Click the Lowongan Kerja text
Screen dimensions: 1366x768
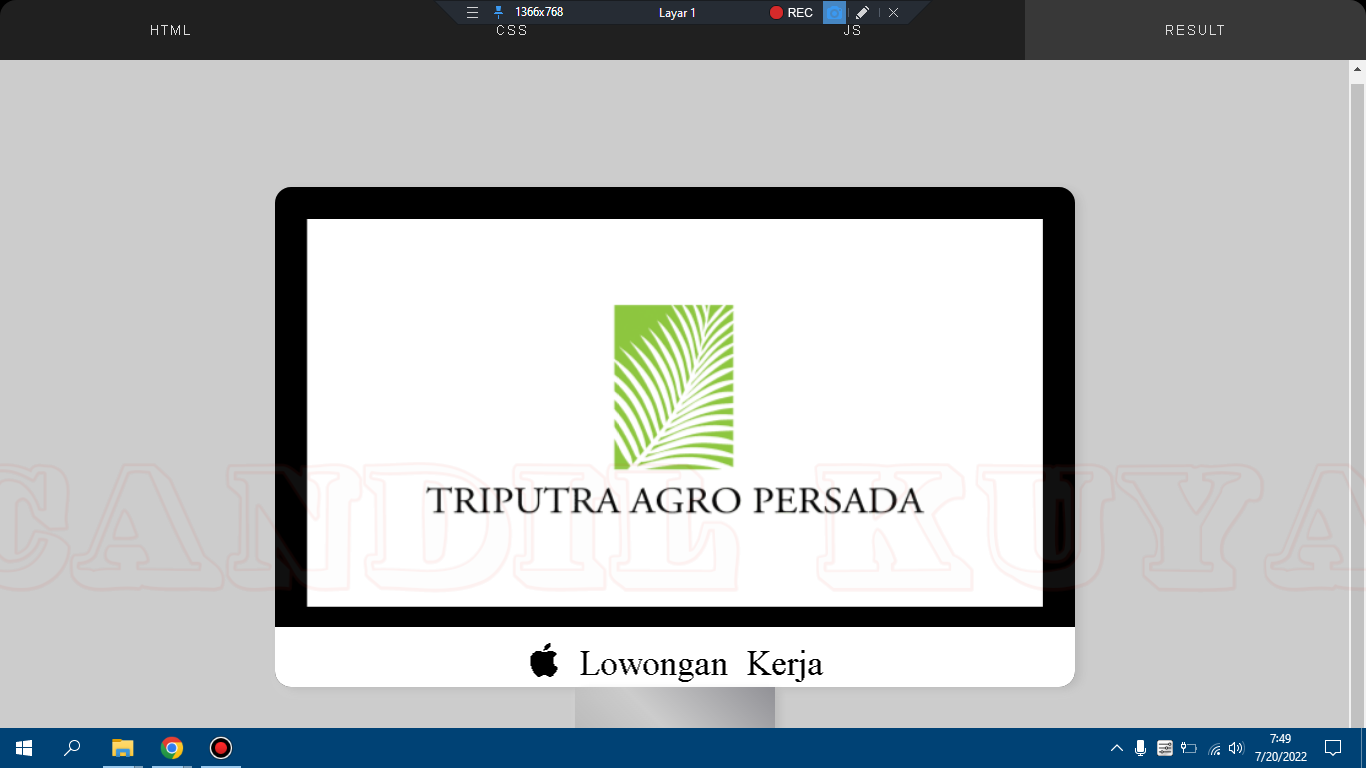click(x=701, y=664)
